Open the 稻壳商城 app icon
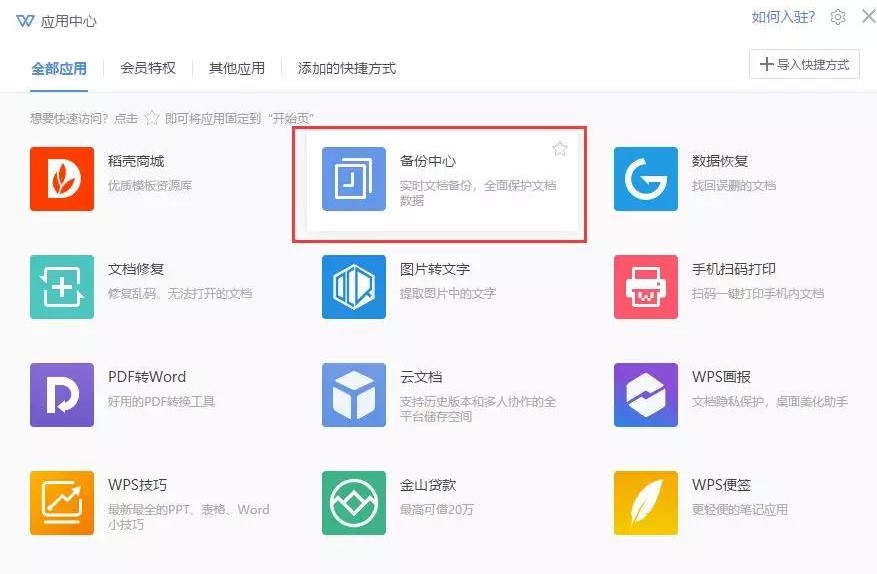 click(62, 179)
